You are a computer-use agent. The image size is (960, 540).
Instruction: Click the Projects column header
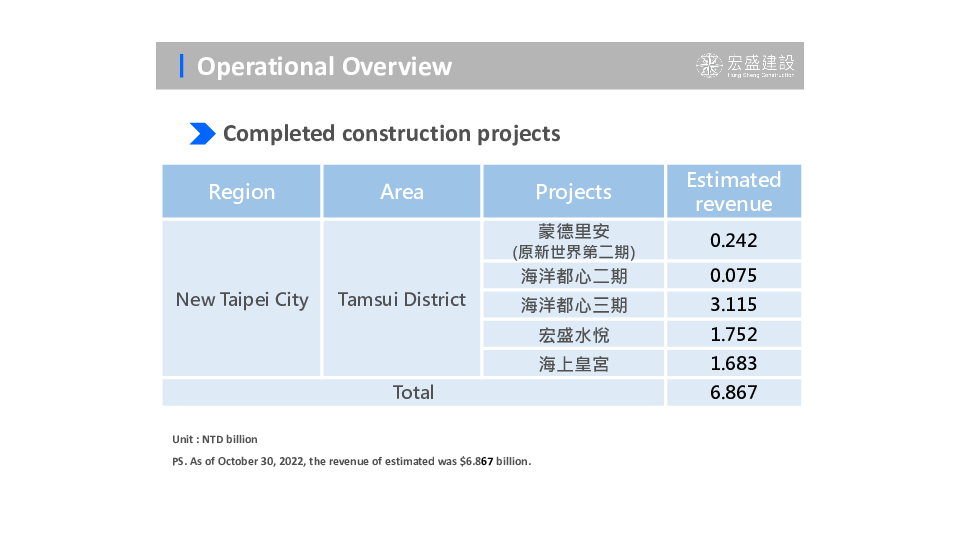pyautogui.click(x=573, y=191)
